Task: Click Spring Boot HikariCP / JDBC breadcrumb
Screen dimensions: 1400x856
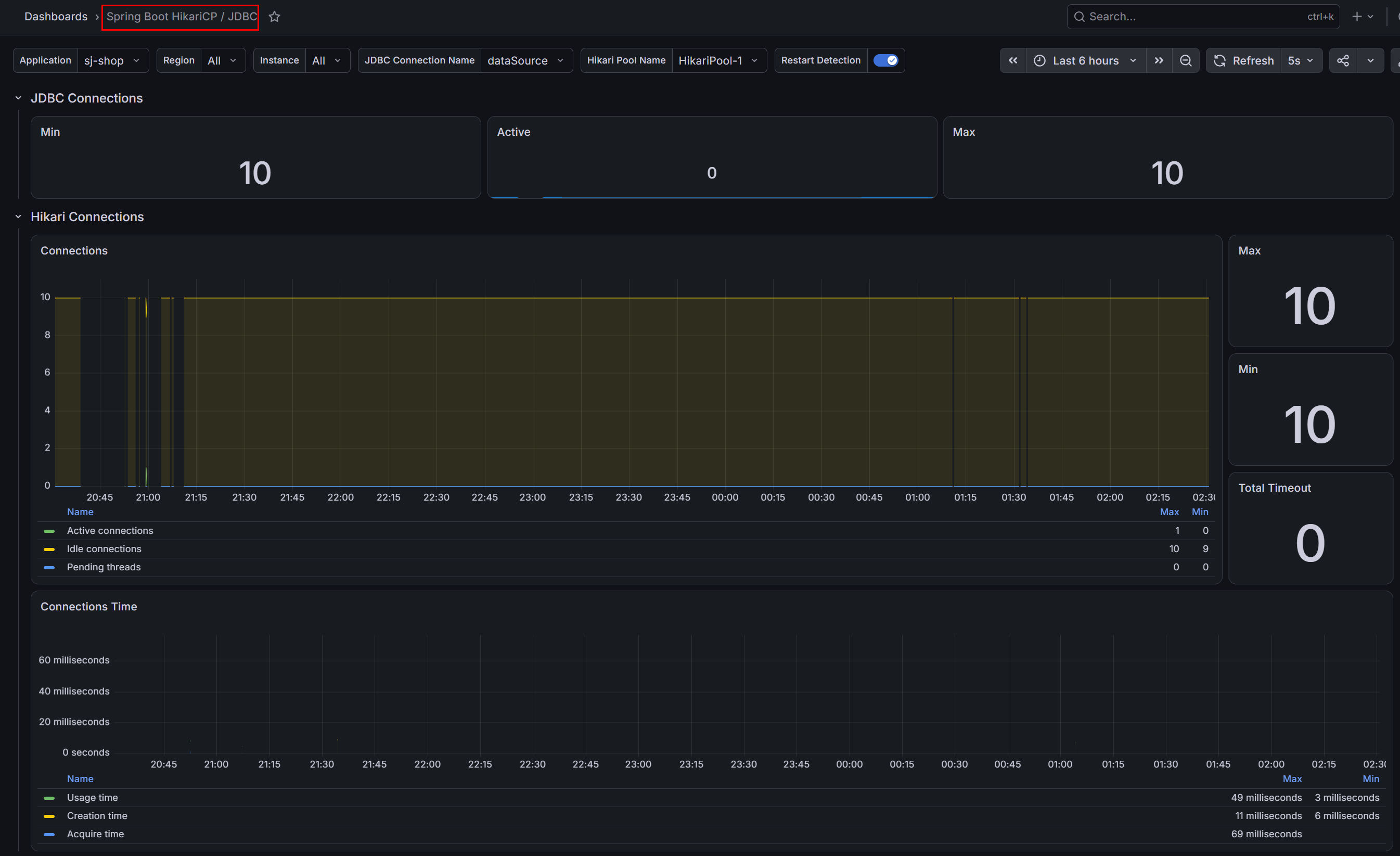Action: [x=181, y=17]
